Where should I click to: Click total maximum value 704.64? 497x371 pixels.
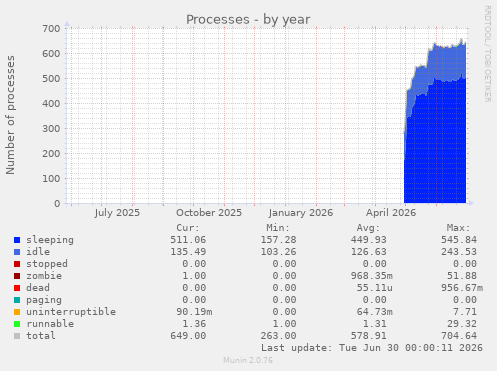(459, 336)
